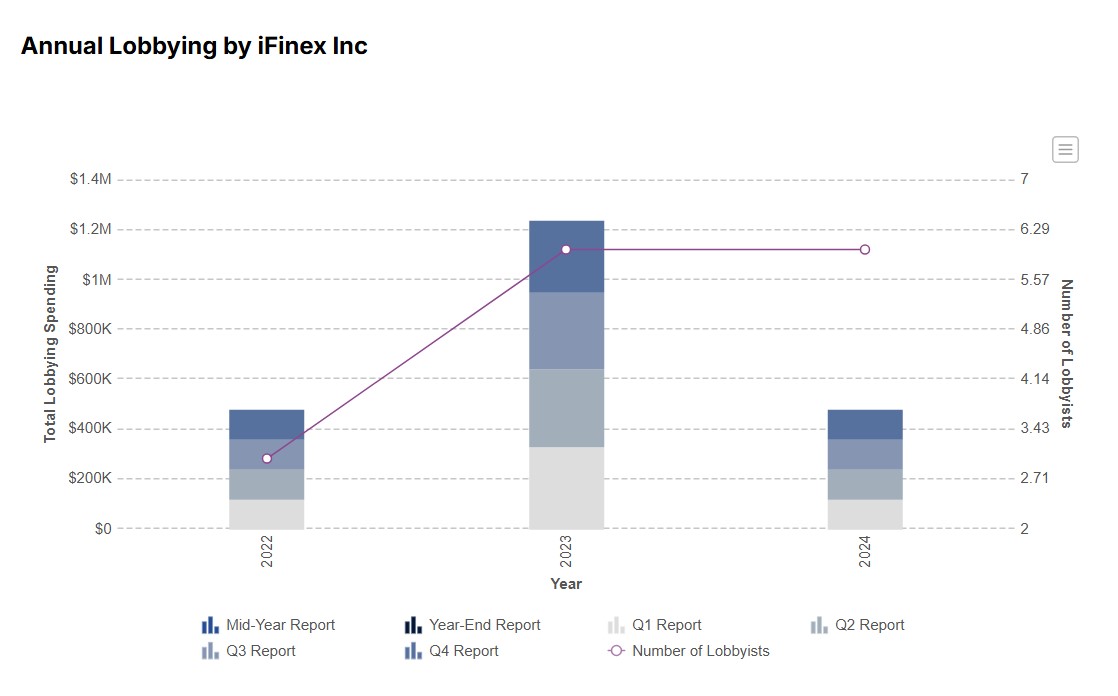Click the 2023 lobbyists data point
Viewport: 1118px width, 696px height.
[x=566, y=249]
